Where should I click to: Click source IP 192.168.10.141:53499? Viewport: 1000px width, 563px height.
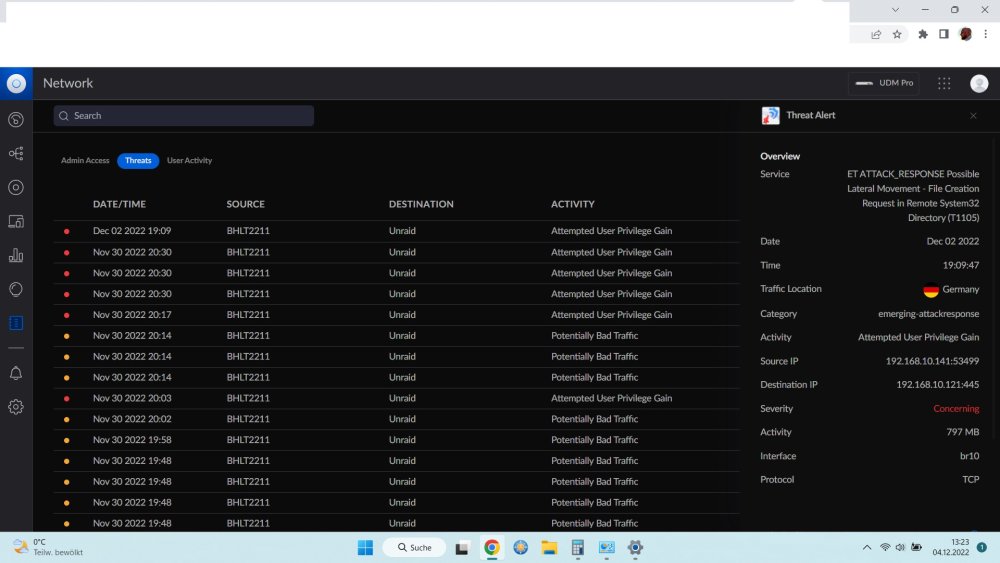coord(932,361)
